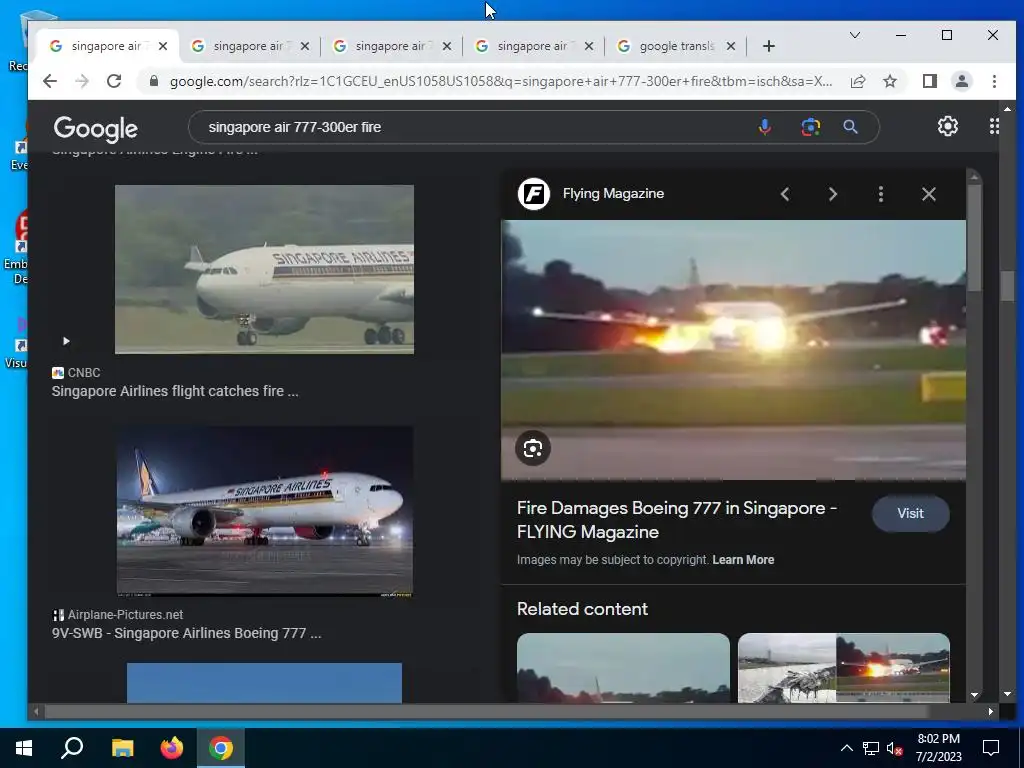This screenshot has height=768, width=1024.
Task: Close the first singapore air tab
Action: click(x=163, y=46)
